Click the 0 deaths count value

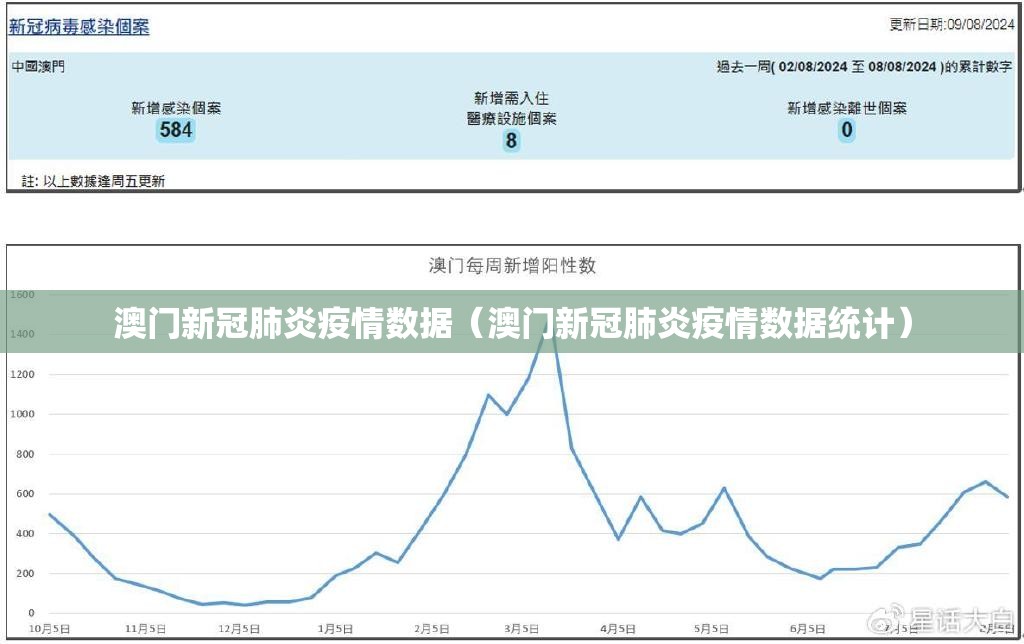click(x=847, y=130)
